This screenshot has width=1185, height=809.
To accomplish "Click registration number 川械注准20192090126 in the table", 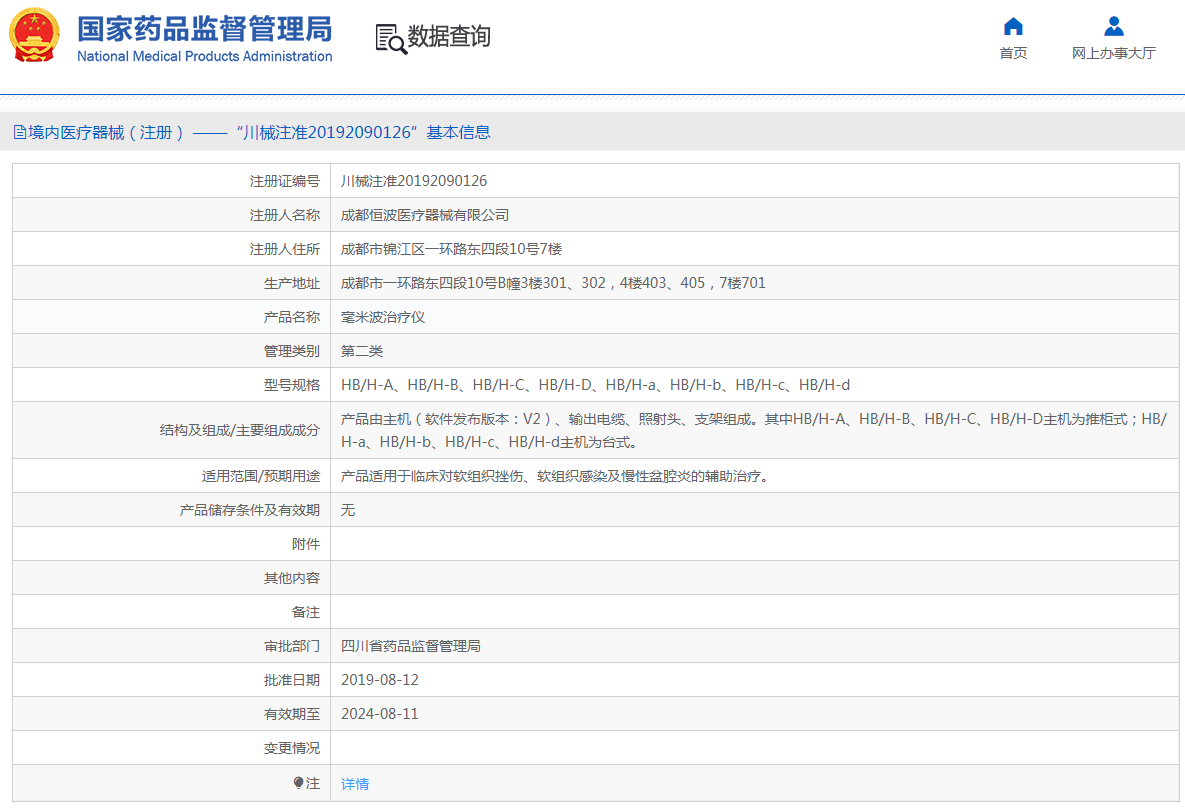I will [414, 181].
